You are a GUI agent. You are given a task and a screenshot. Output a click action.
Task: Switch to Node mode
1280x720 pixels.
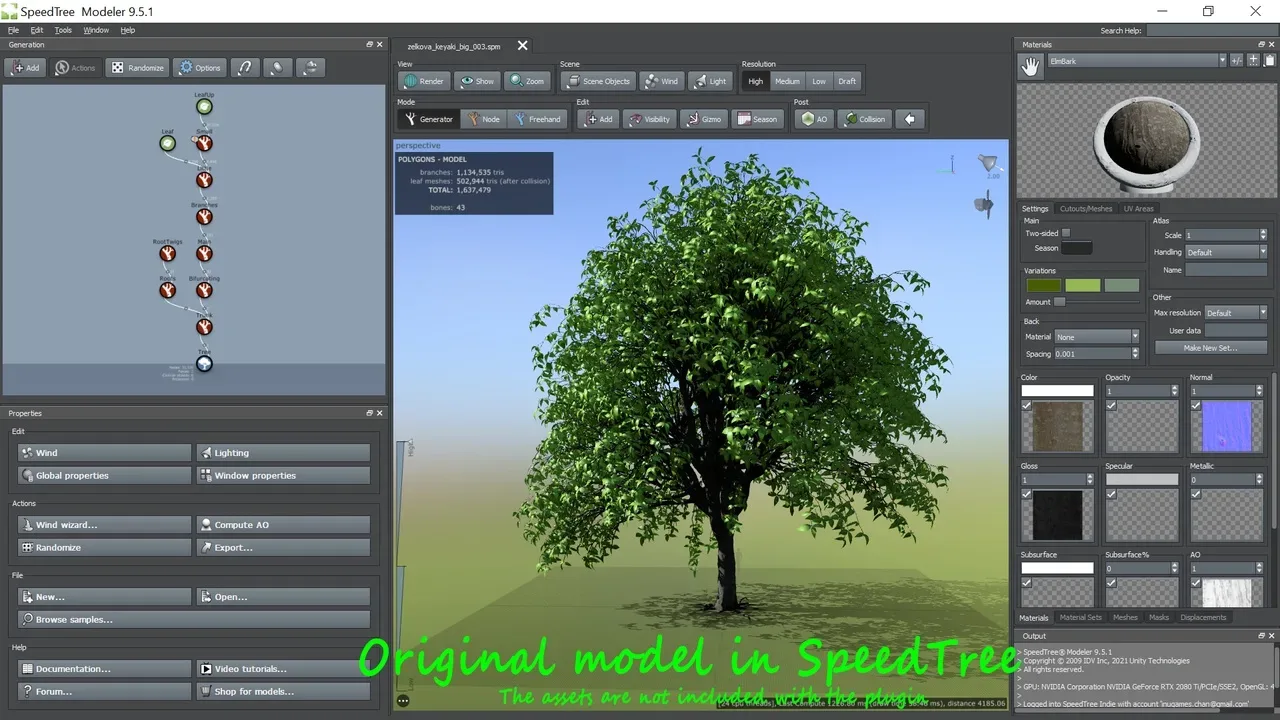pos(484,118)
